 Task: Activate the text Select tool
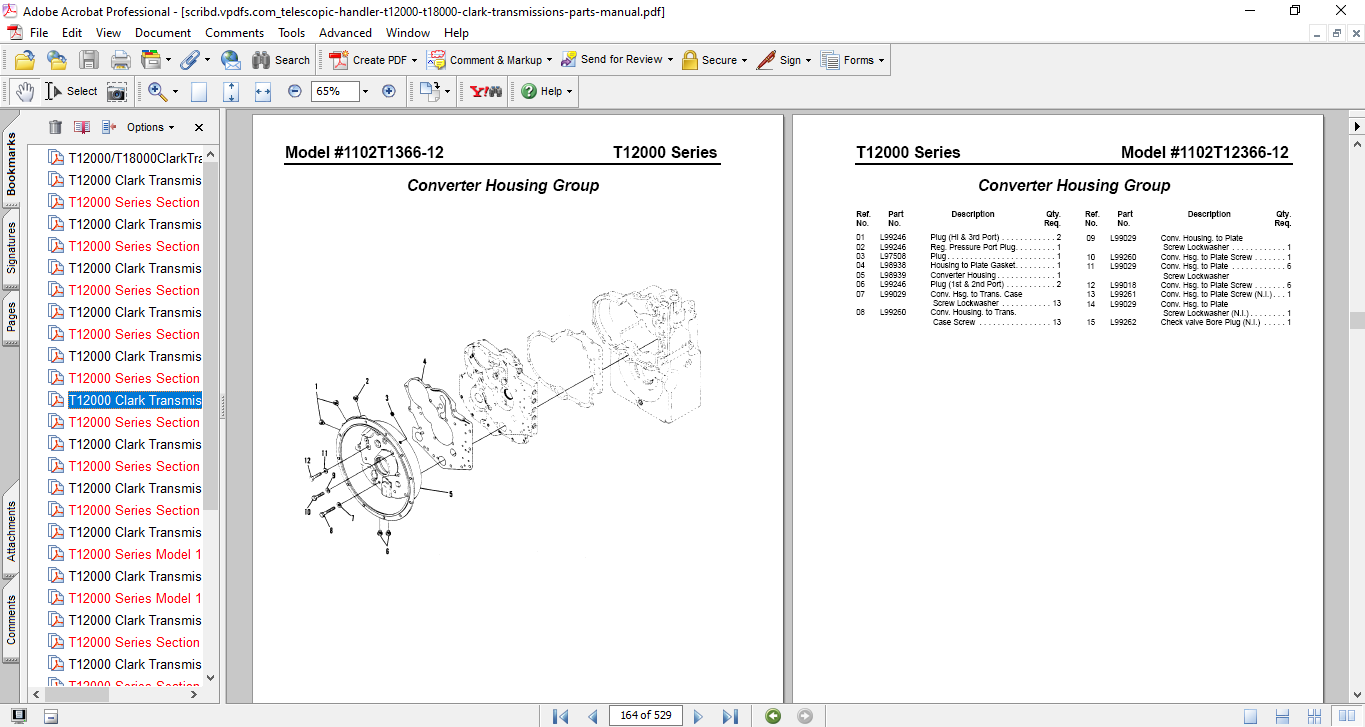click(x=71, y=91)
